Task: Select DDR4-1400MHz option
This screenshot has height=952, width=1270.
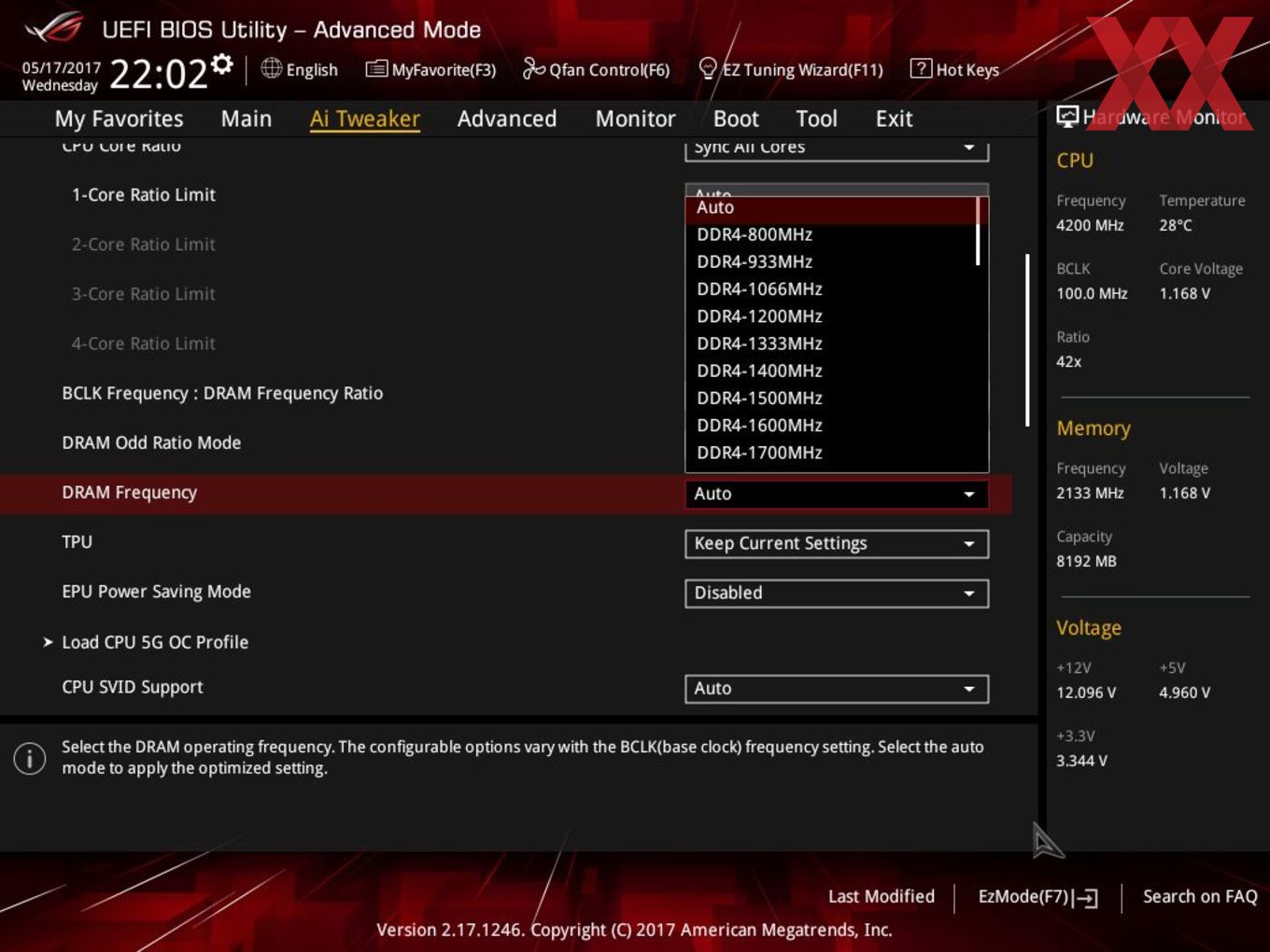Action: pyautogui.click(x=831, y=371)
